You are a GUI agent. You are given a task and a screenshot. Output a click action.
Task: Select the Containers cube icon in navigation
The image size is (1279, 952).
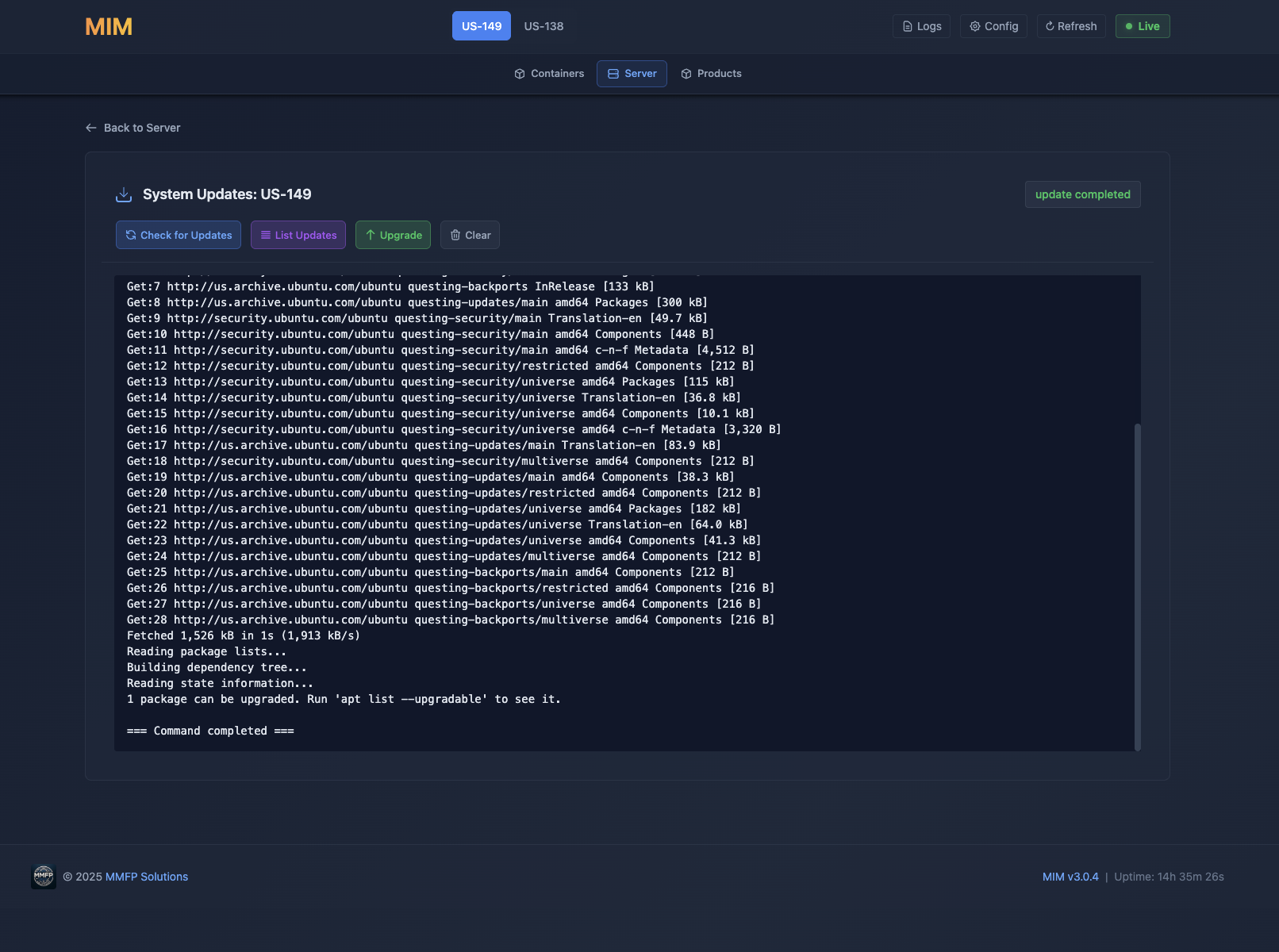(x=520, y=73)
